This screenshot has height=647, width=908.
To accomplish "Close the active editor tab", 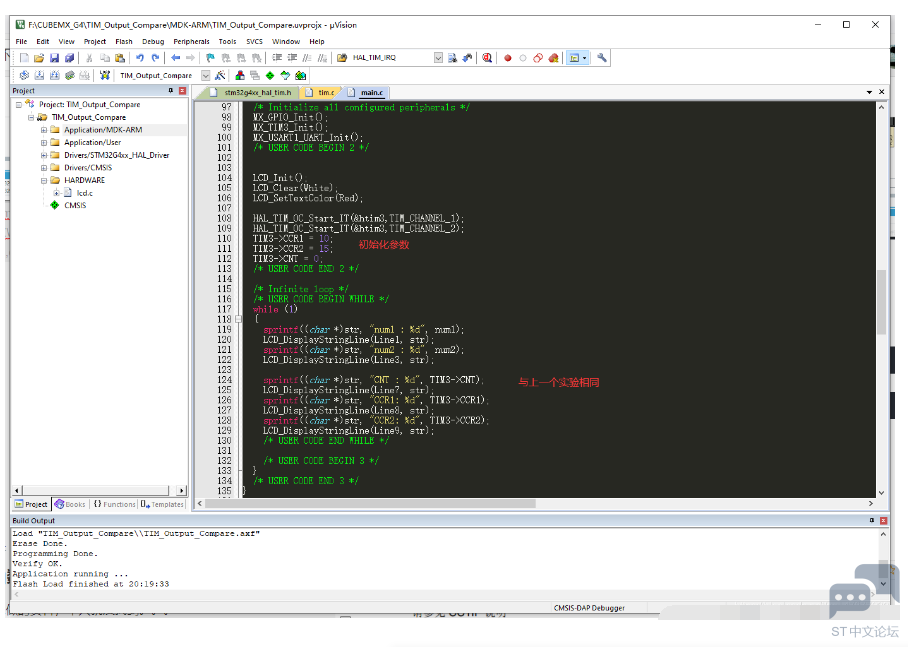I will [882, 92].
